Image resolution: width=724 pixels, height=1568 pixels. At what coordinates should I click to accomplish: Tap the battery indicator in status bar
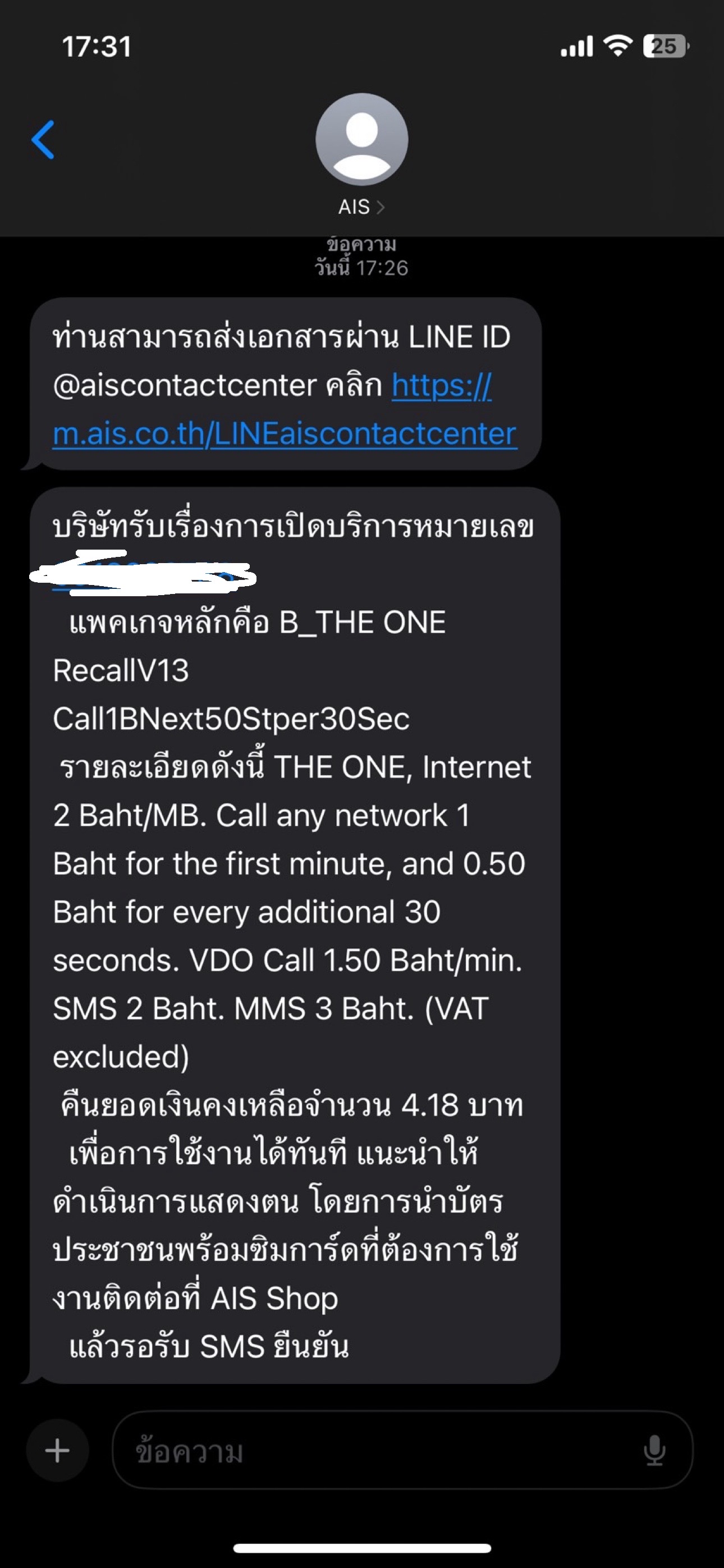pyautogui.click(x=666, y=46)
